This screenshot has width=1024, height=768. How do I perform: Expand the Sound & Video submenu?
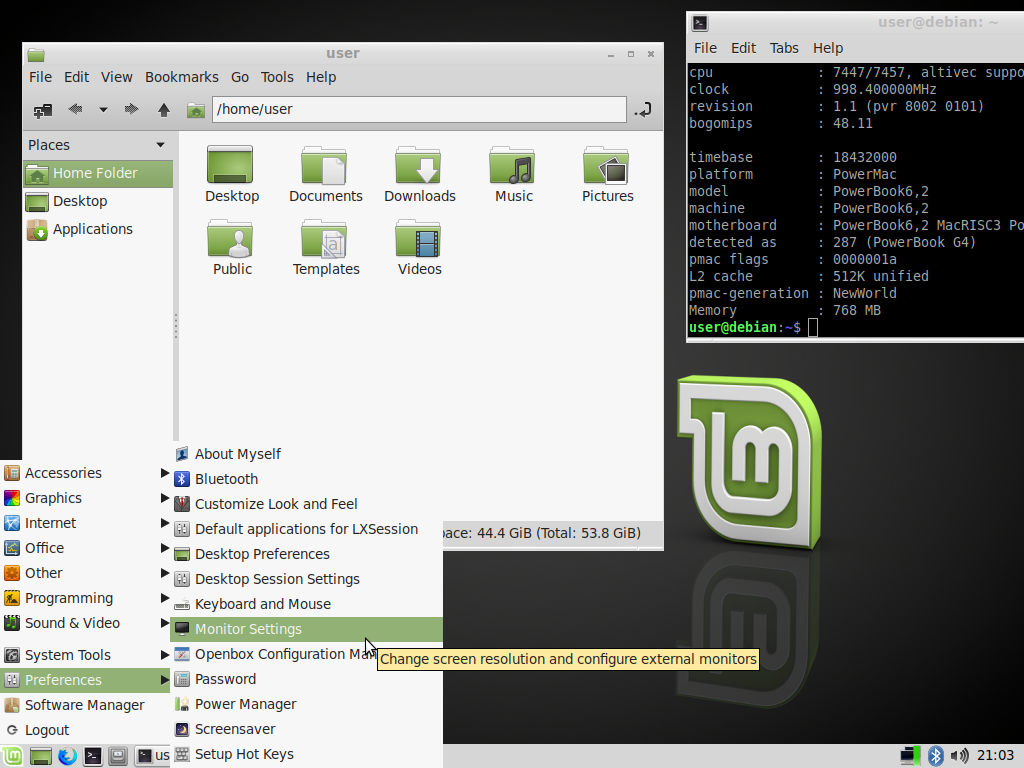tap(85, 623)
